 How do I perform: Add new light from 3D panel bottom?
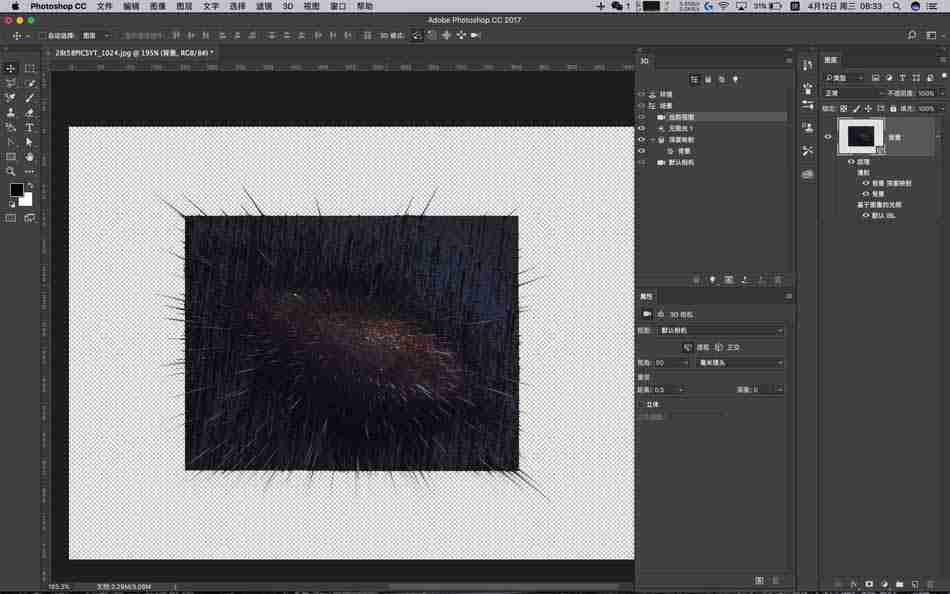pyautogui.click(x=712, y=280)
